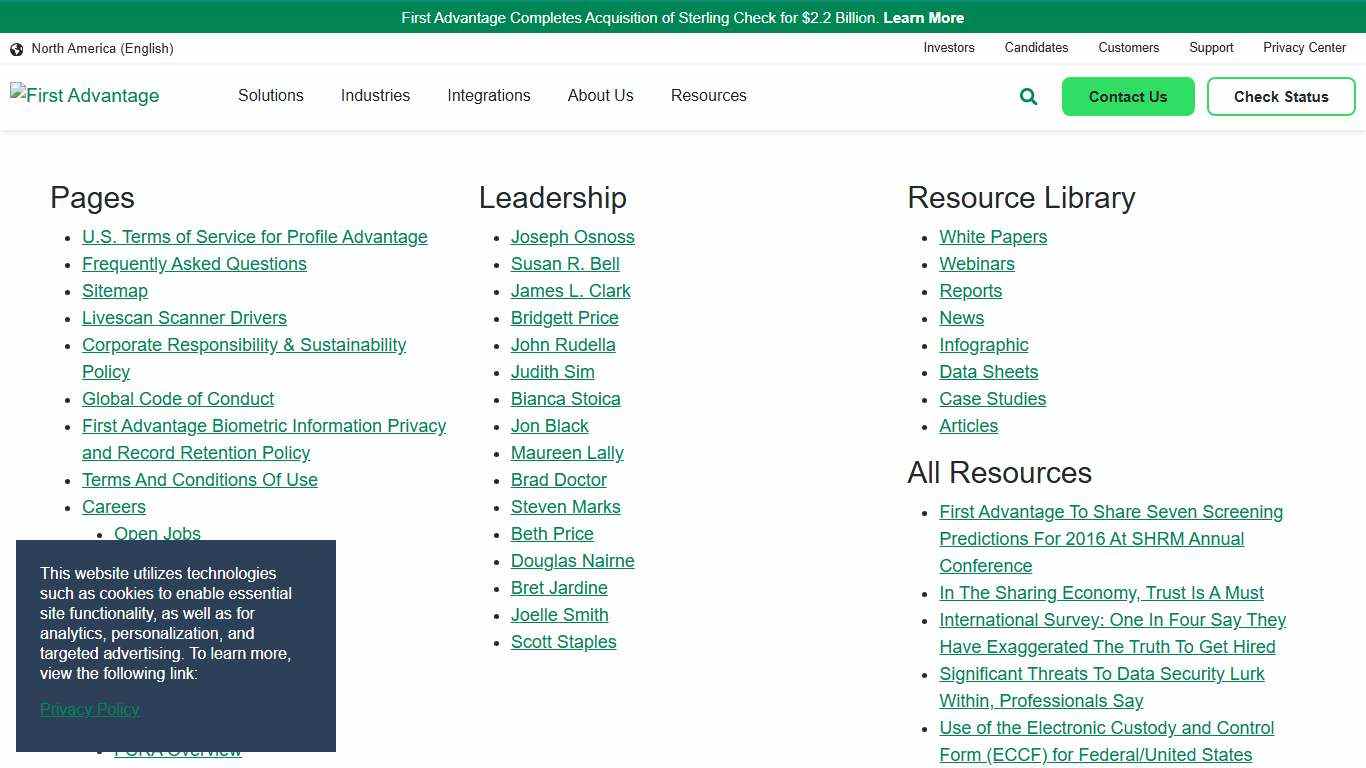Open the Solutions menu

[x=270, y=95]
